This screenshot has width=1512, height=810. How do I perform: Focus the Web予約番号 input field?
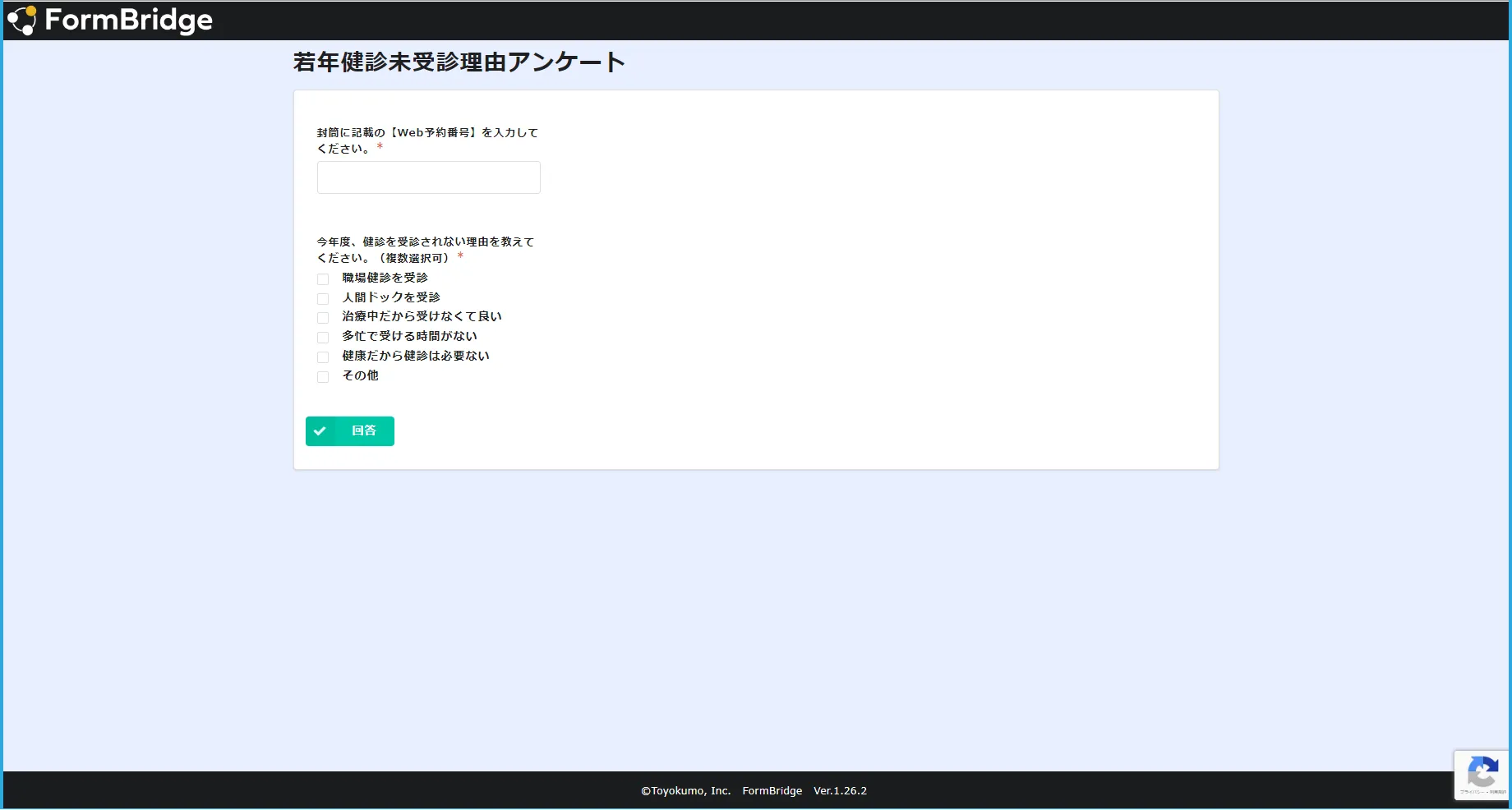(428, 177)
